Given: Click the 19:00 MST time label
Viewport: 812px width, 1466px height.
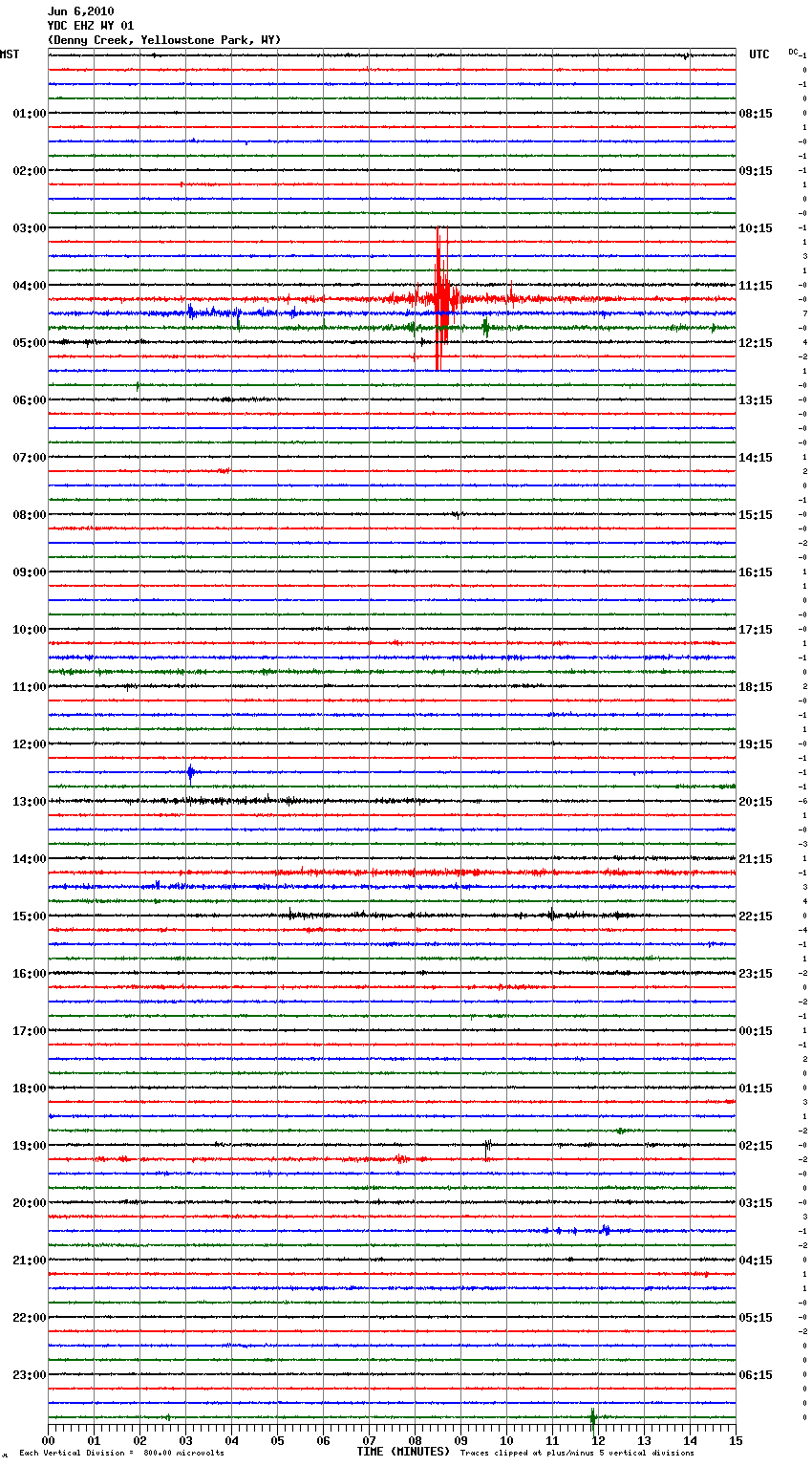Looking at the screenshot, I should coord(29,1146).
